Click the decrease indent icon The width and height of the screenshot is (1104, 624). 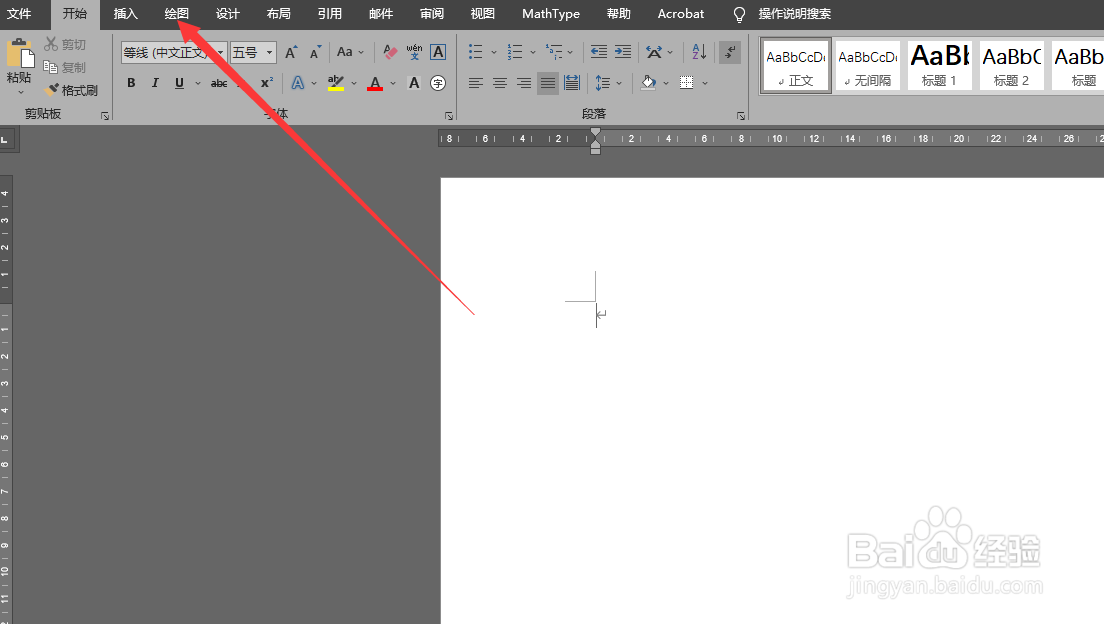click(x=598, y=52)
